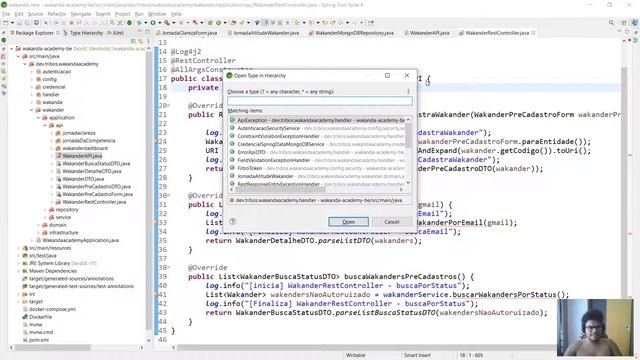Collapse the wakander package
Image resolution: width=640 pixels, height=360 pixels.
click(x=32, y=110)
